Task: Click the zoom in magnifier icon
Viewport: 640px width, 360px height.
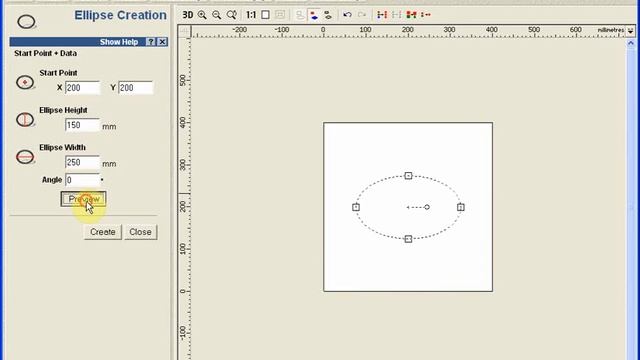Action: coord(202,15)
